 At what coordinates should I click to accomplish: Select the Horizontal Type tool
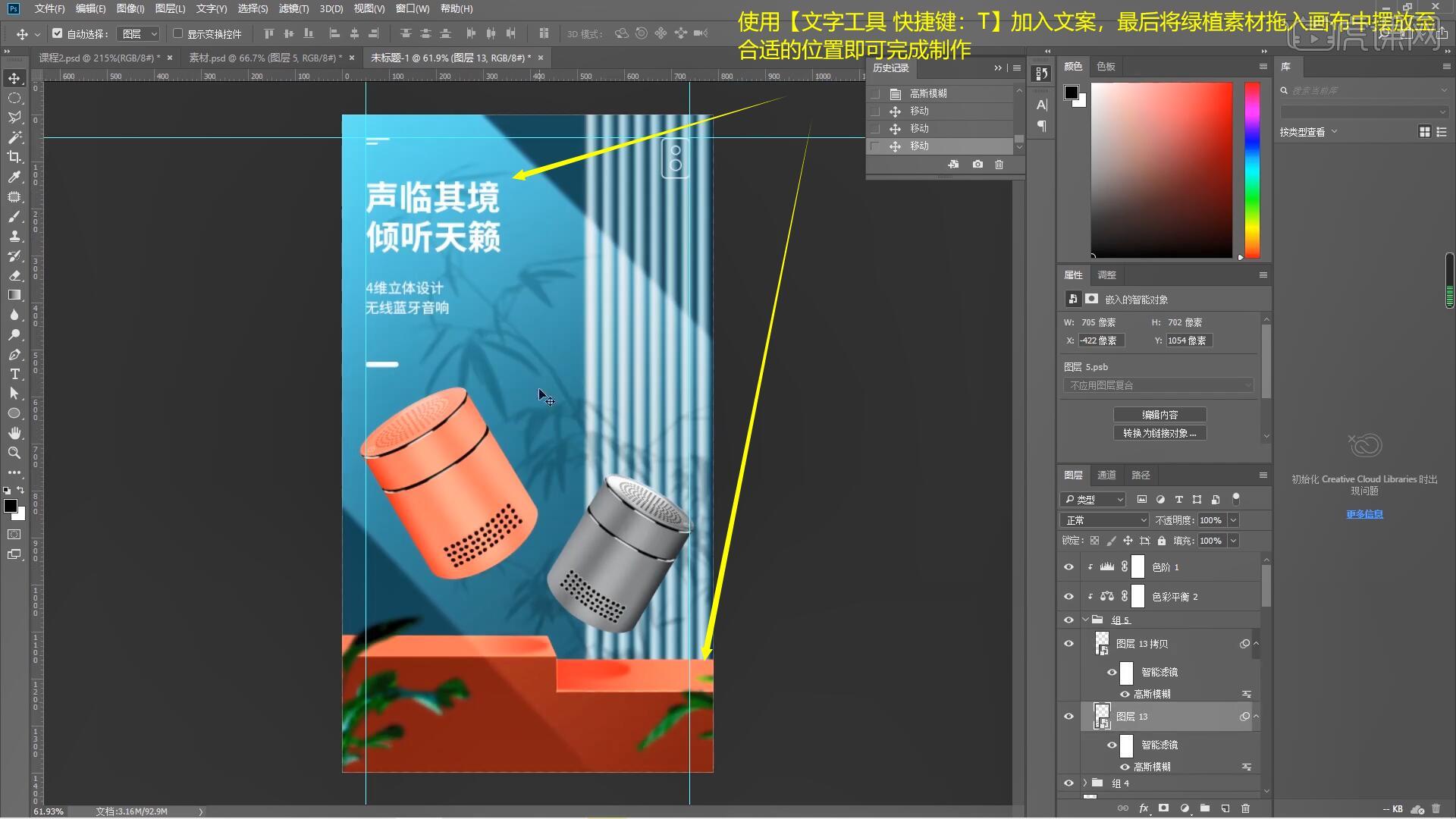pyautogui.click(x=15, y=374)
